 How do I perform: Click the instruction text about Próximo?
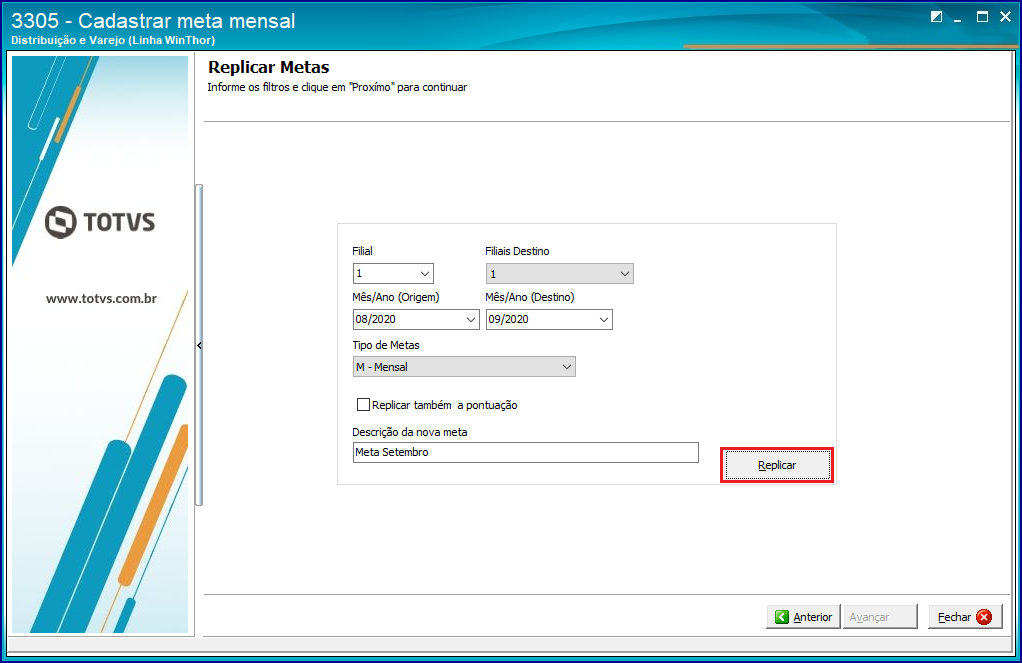[x=337, y=87]
